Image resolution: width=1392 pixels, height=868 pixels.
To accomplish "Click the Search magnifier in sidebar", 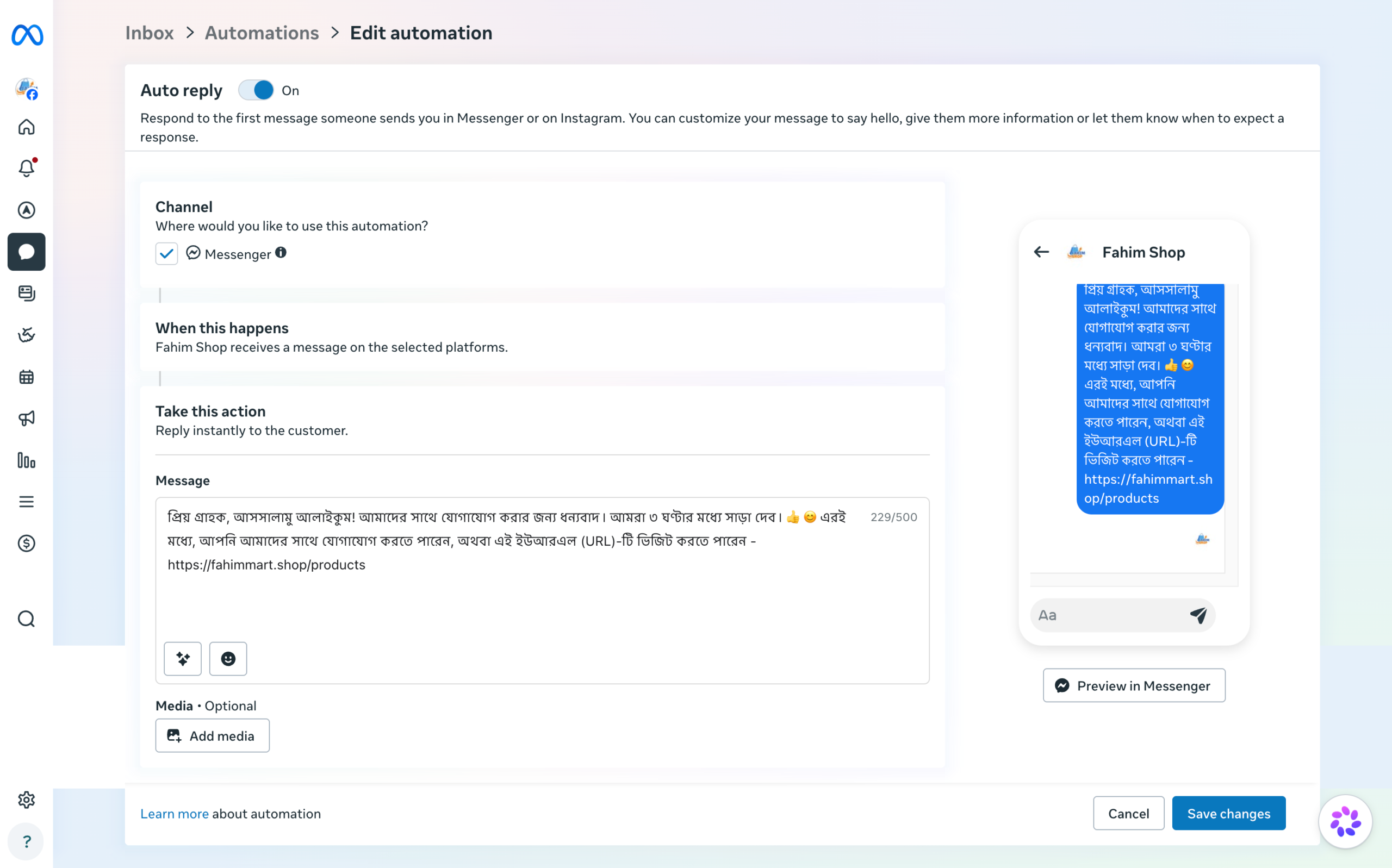I will pyautogui.click(x=27, y=619).
